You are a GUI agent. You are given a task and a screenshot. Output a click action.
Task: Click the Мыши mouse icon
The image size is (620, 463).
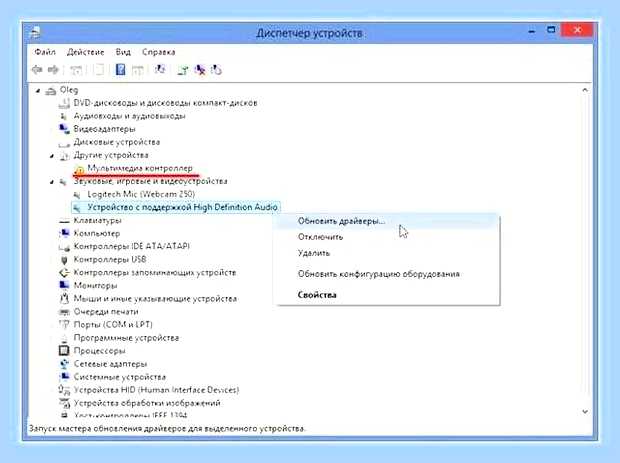click(x=64, y=298)
